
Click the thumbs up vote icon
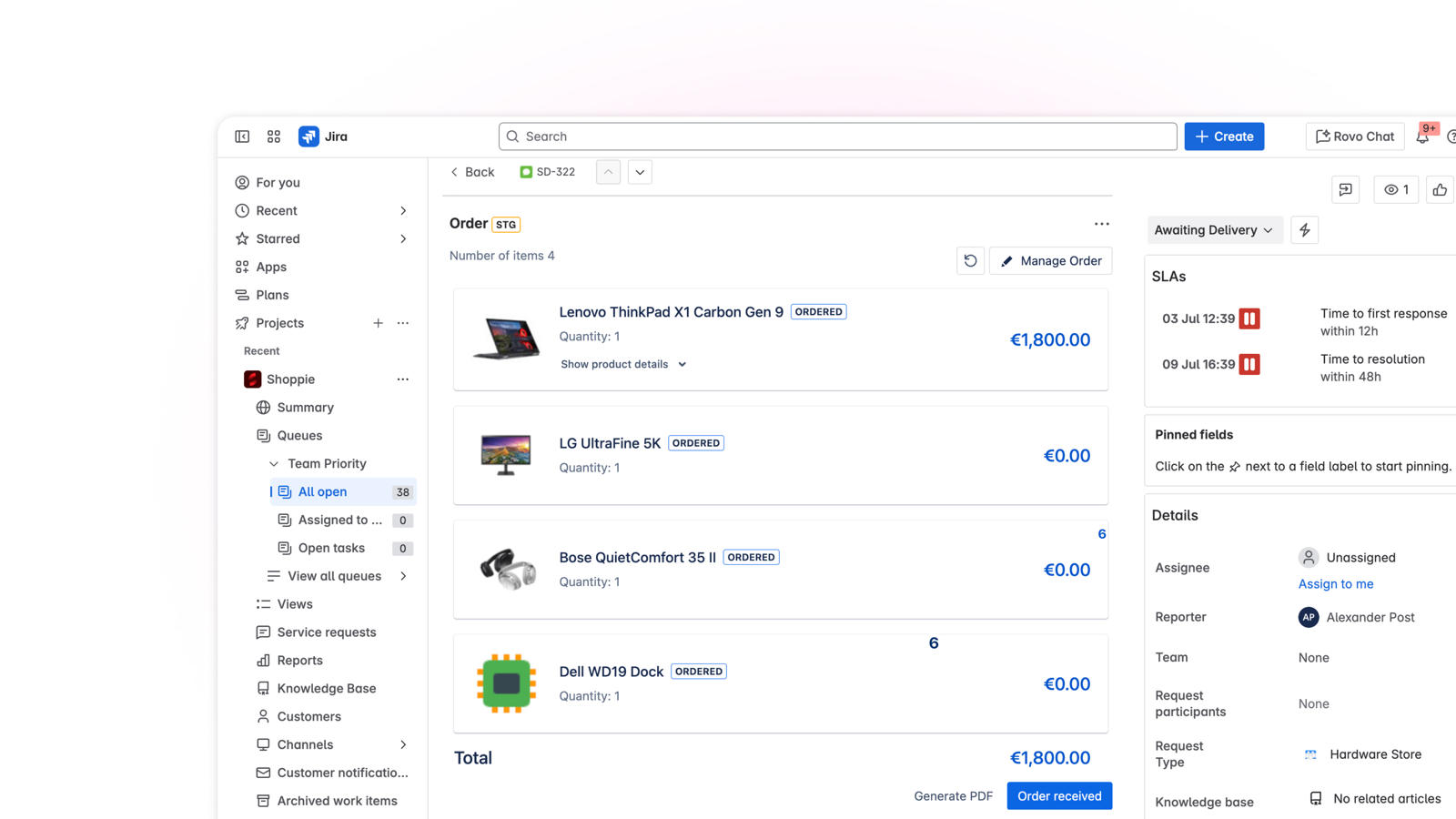pos(1440,189)
